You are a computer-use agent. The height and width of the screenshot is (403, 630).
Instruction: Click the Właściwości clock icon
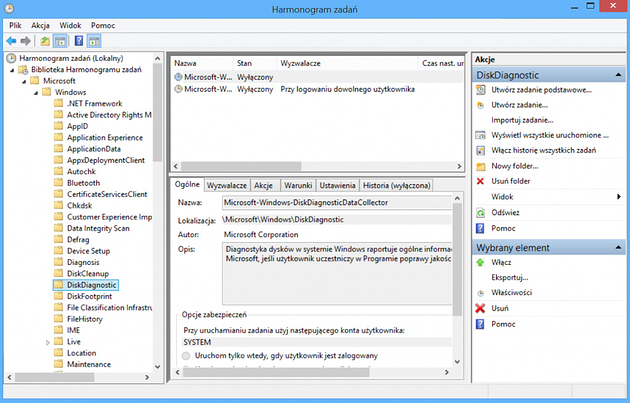(481, 293)
